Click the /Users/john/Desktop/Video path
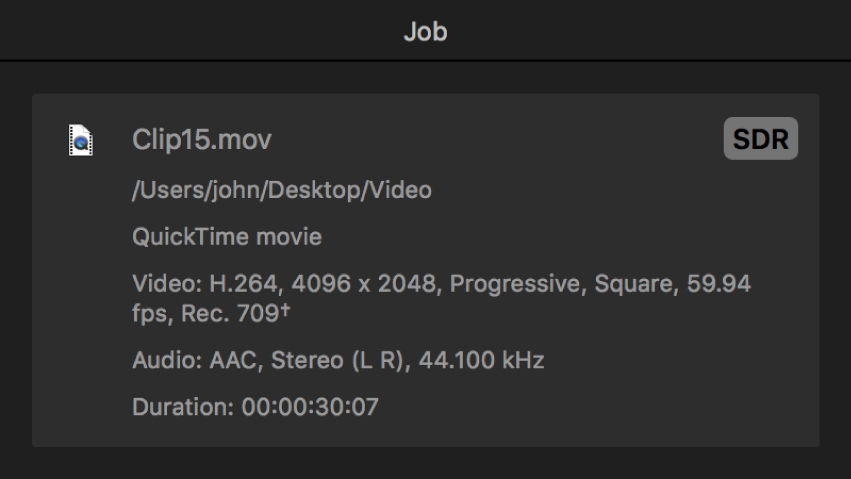Viewport: 851px width, 479px height. [x=282, y=190]
